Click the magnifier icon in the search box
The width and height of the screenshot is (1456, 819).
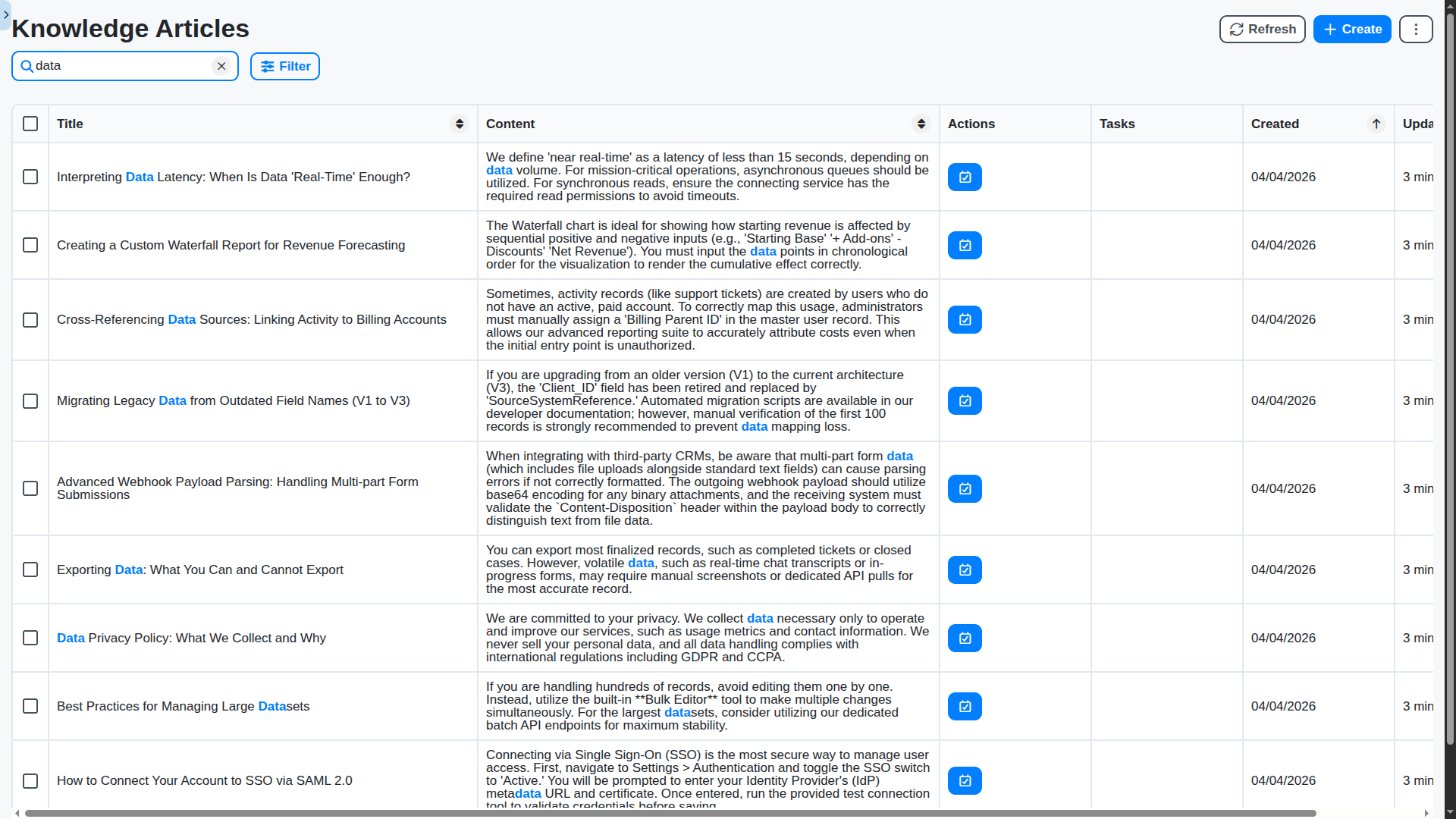coord(26,66)
